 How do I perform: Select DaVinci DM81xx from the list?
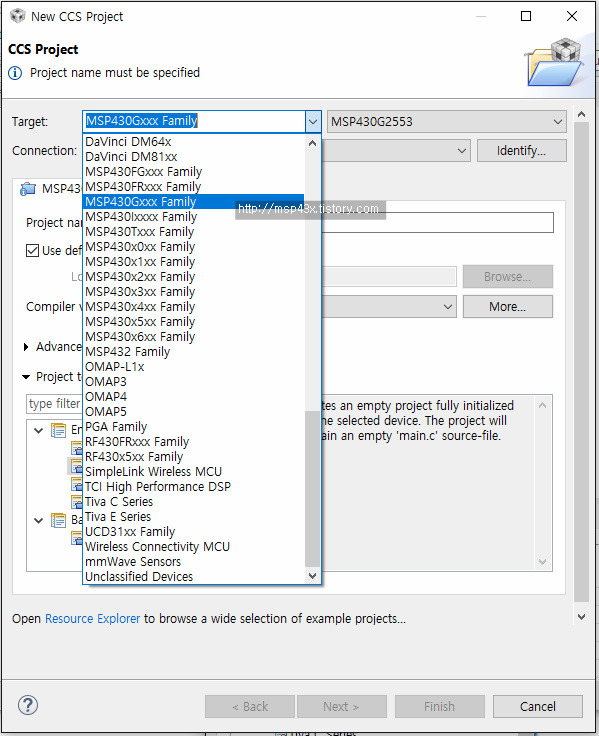[193, 157]
